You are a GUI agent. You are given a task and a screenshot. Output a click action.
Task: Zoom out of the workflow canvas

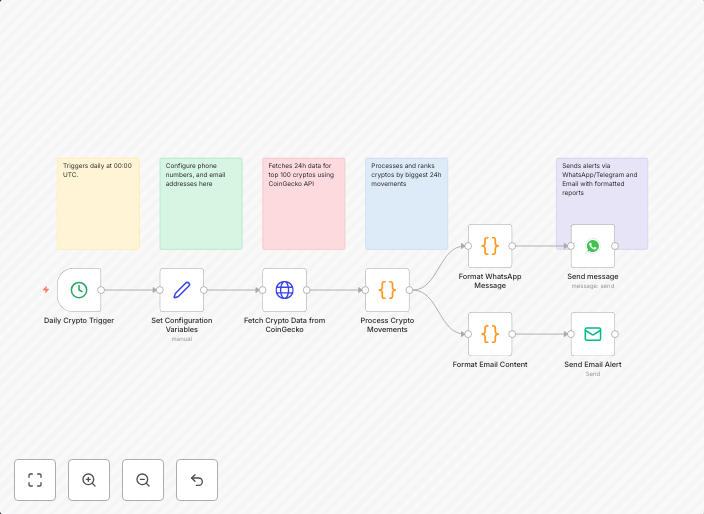point(143,480)
